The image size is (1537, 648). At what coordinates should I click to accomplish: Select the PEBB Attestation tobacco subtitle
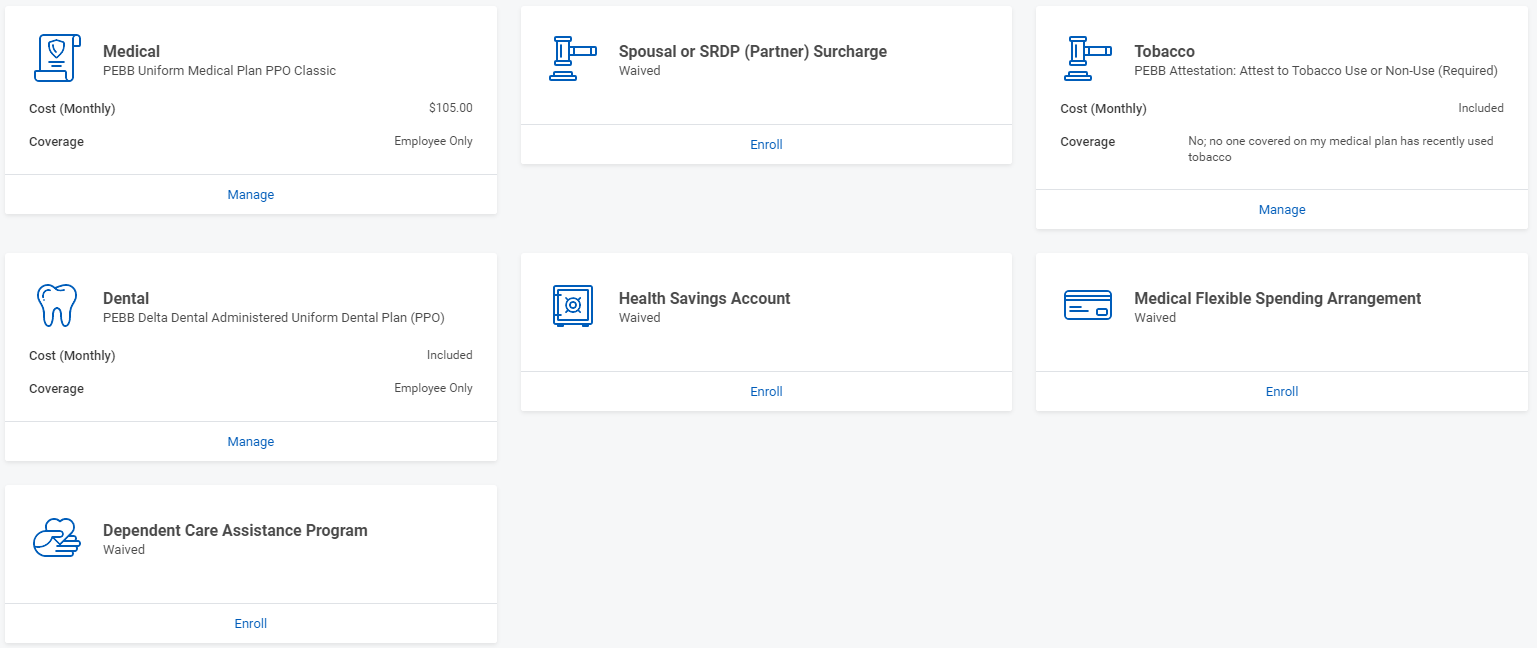click(1316, 71)
